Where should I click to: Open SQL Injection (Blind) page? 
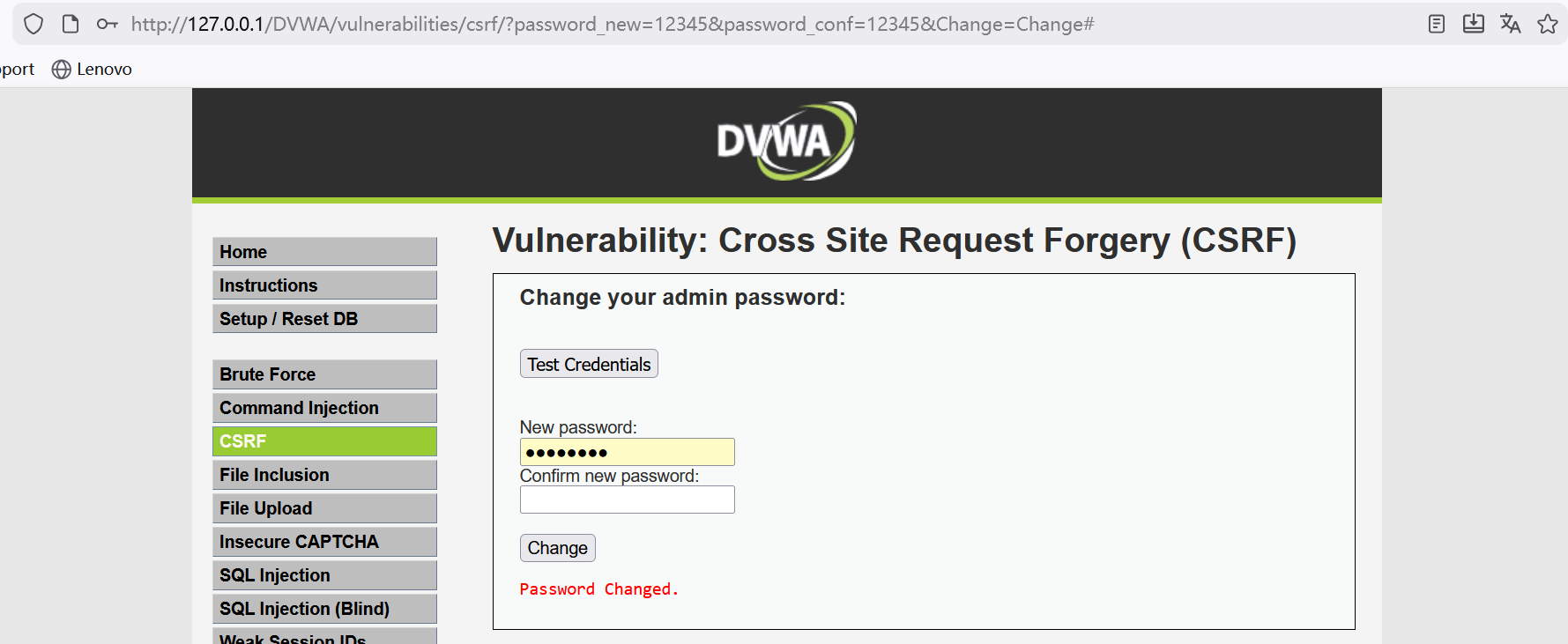point(324,609)
